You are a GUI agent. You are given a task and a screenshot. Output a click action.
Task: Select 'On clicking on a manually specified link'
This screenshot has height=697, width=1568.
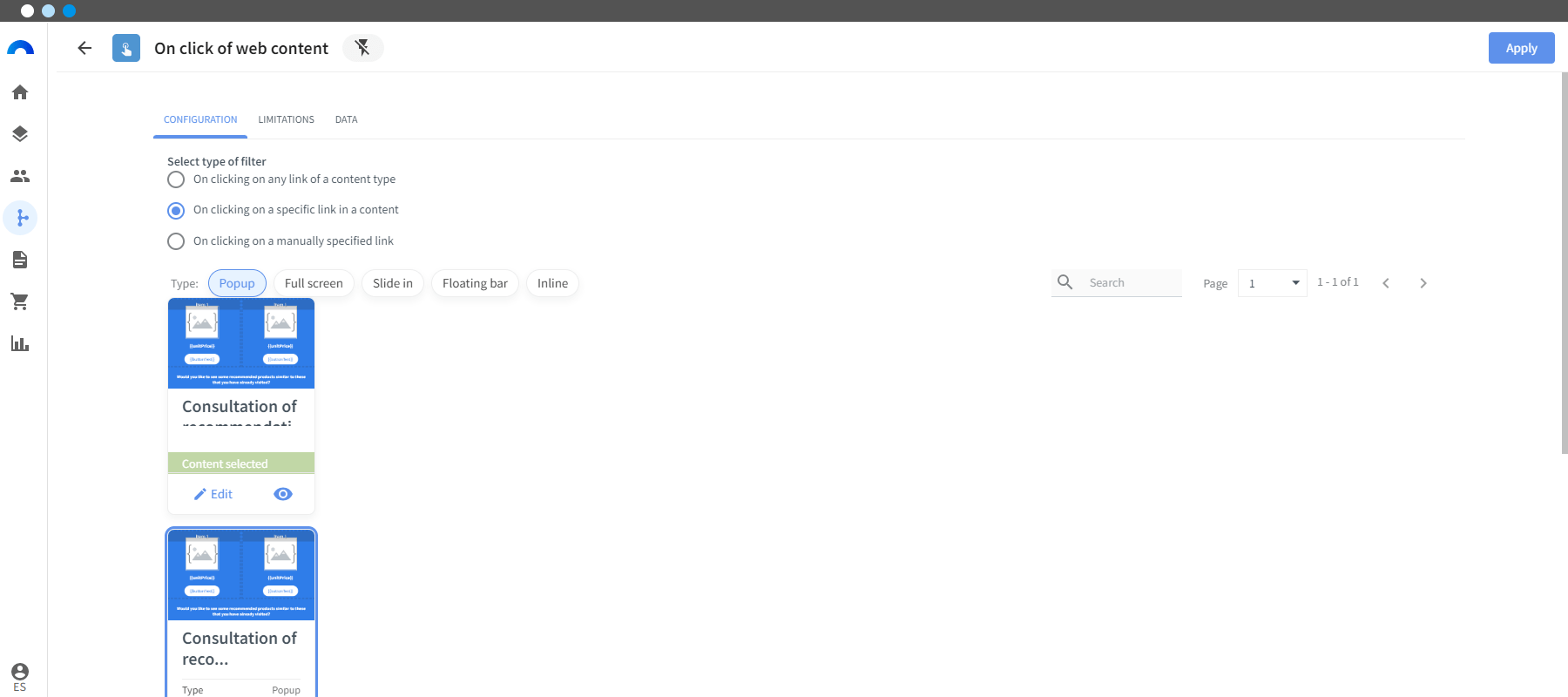click(176, 241)
